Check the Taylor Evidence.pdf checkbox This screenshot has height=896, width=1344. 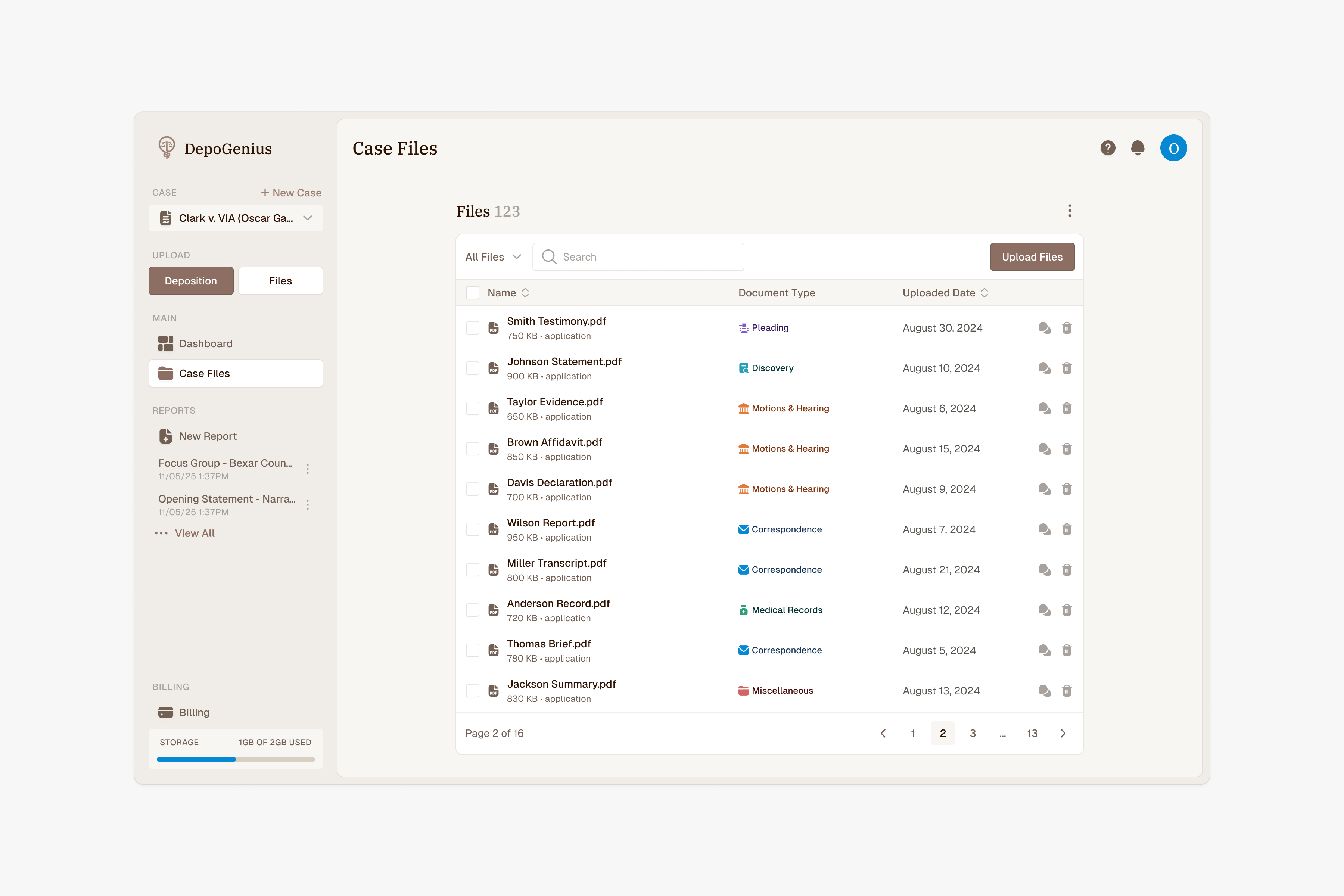(473, 408)
